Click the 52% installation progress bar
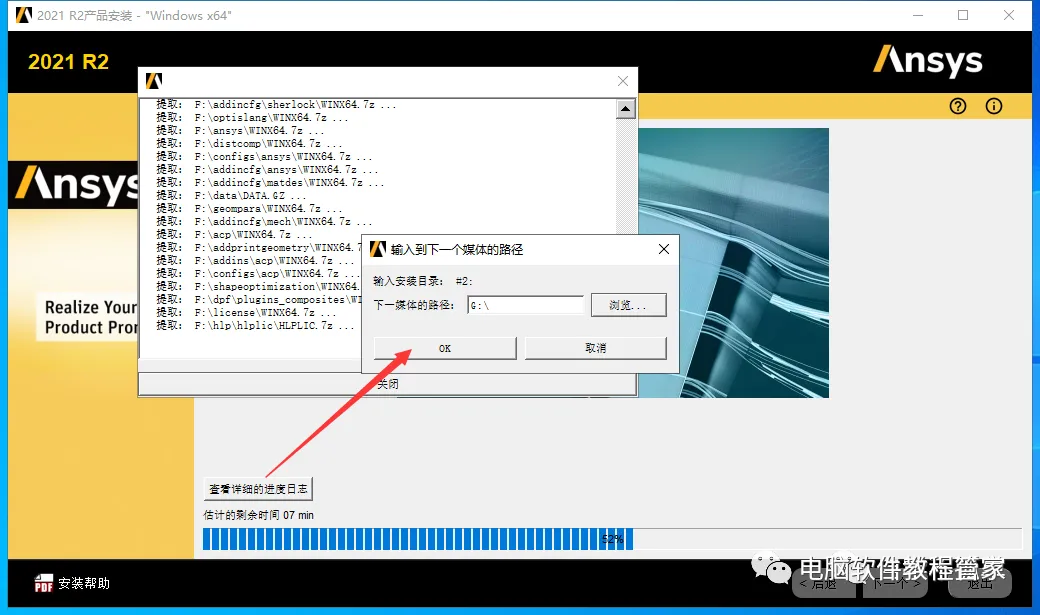1040x615 pixels. 612,539
